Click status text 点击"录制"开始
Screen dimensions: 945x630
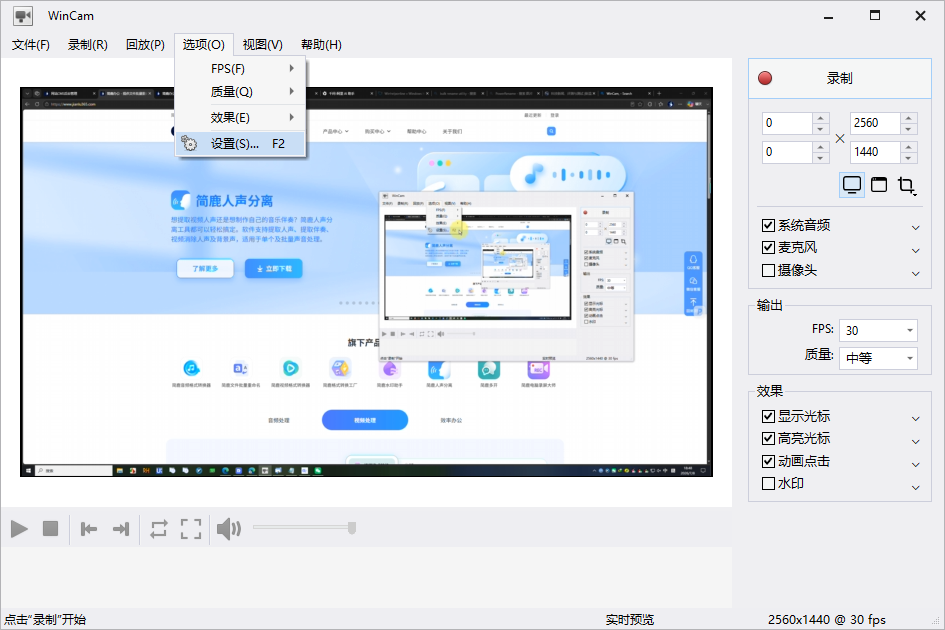[45, 620]
